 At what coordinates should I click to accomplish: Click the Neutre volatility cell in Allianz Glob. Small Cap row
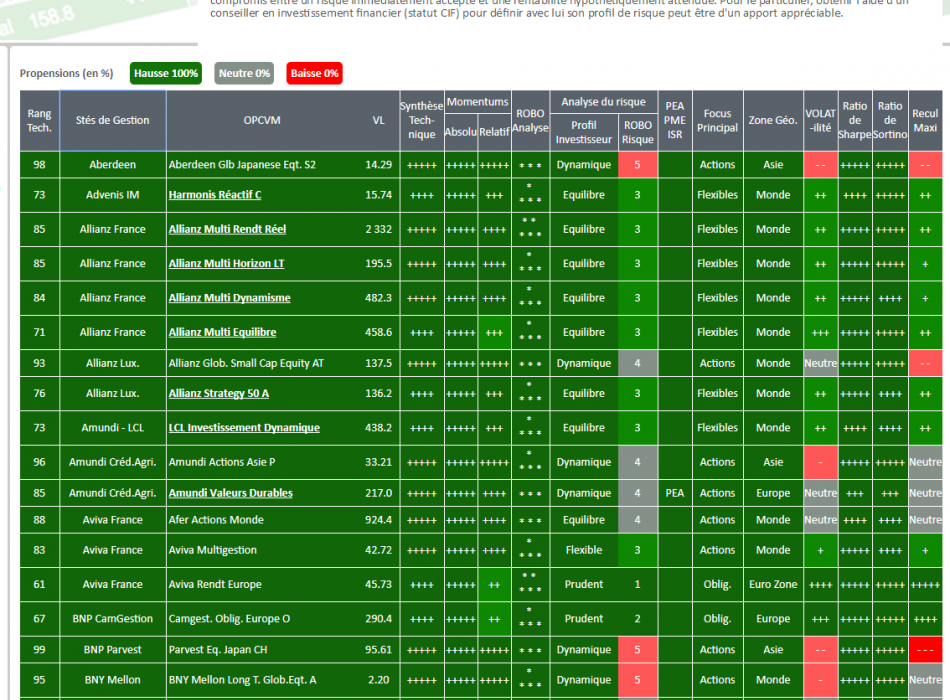(x=820, y=364)
